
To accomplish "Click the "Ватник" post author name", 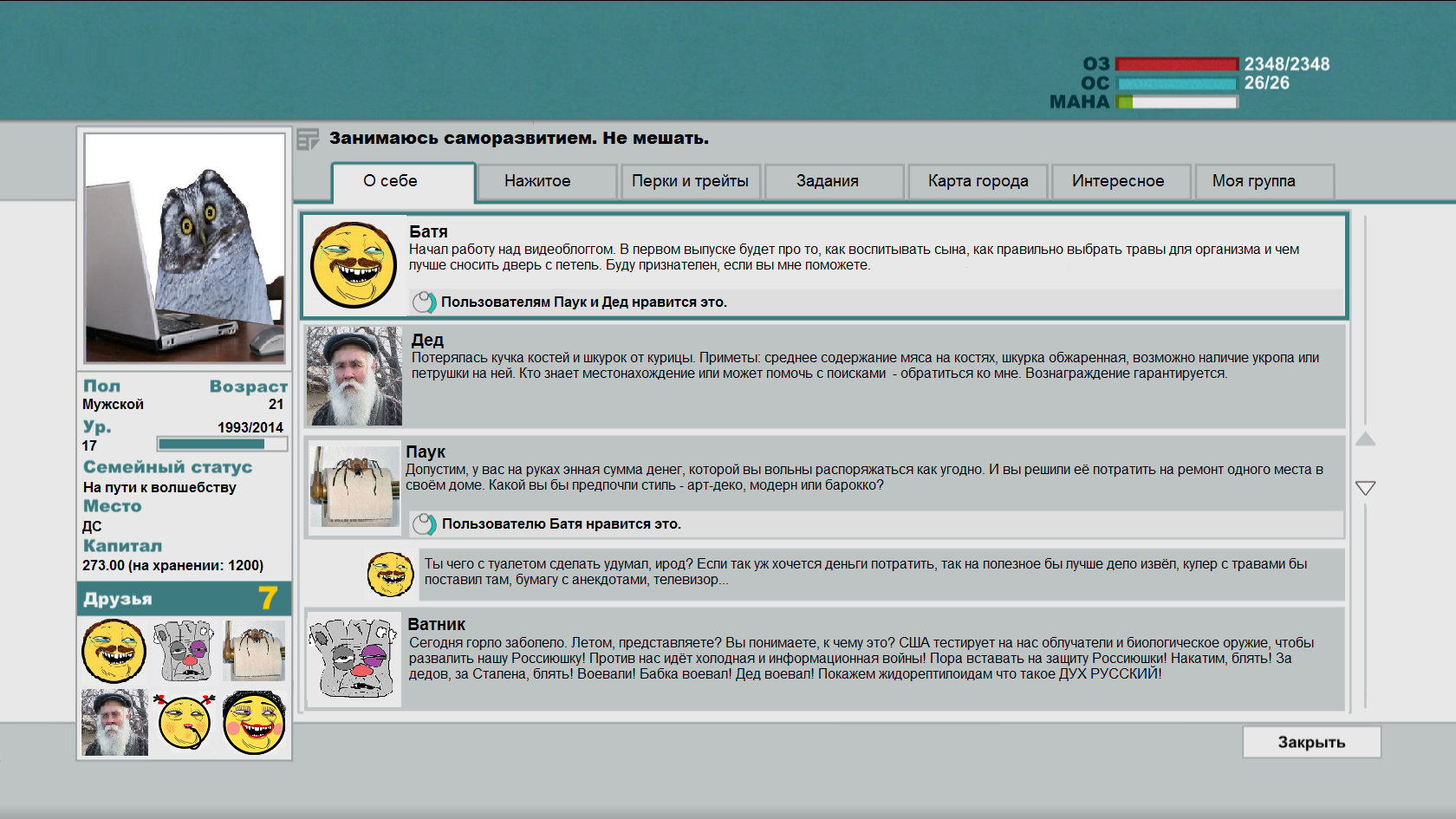I will pos(437,624).
